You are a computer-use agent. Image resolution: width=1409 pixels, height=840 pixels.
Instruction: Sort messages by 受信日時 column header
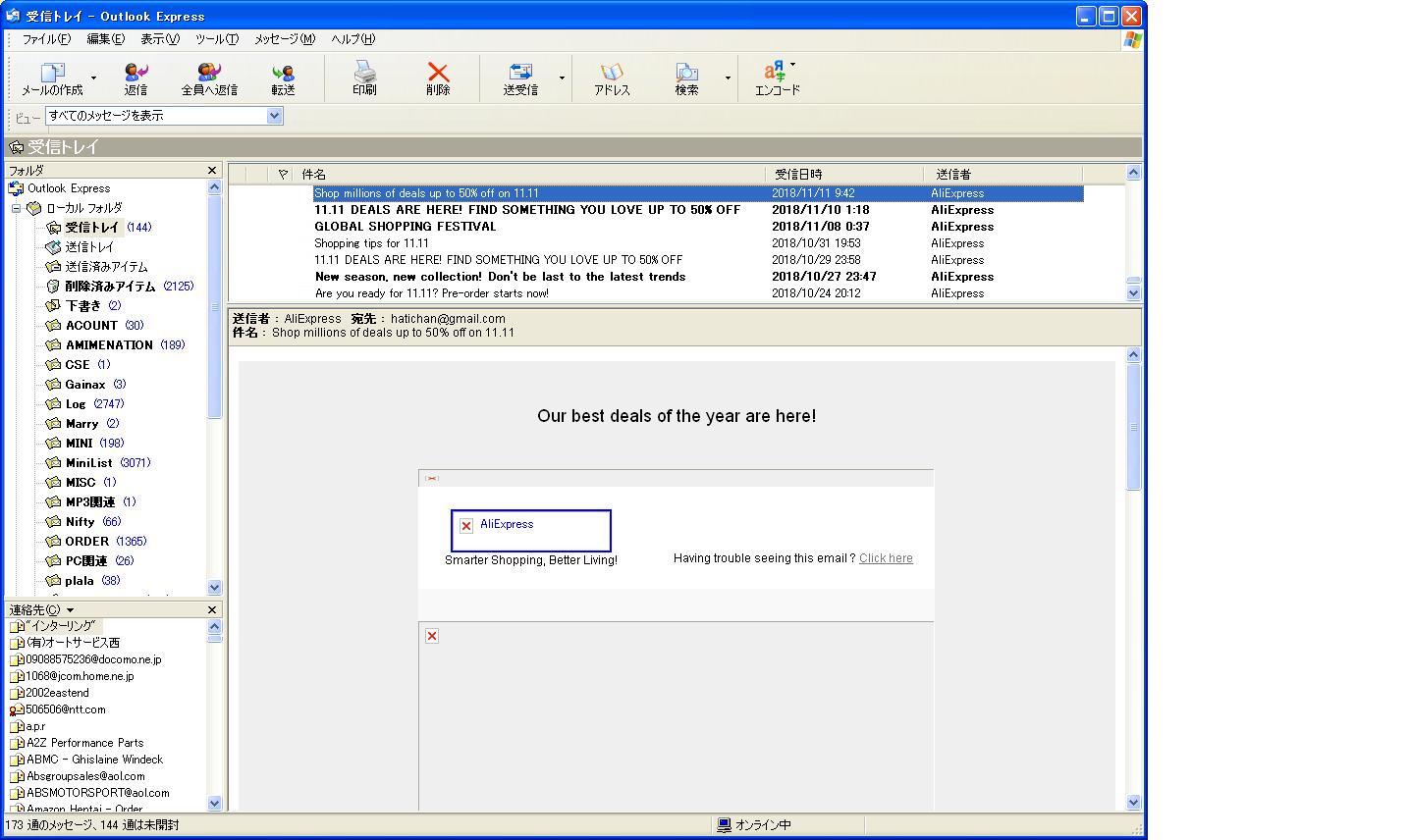coord(842,174)
